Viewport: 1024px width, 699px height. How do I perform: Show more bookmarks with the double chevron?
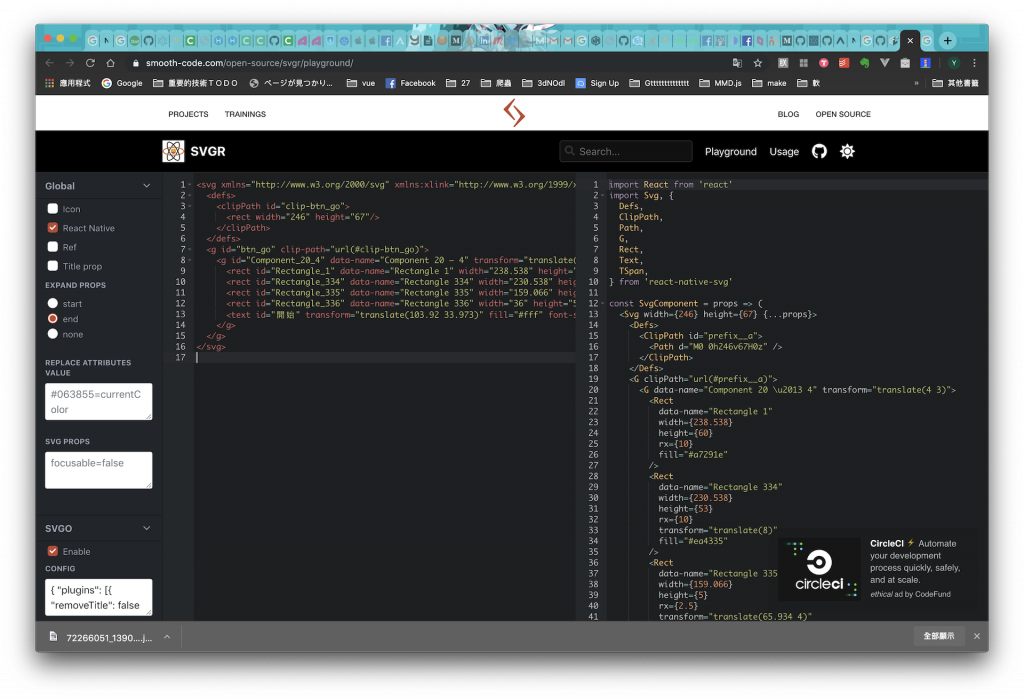click(916, 83)
